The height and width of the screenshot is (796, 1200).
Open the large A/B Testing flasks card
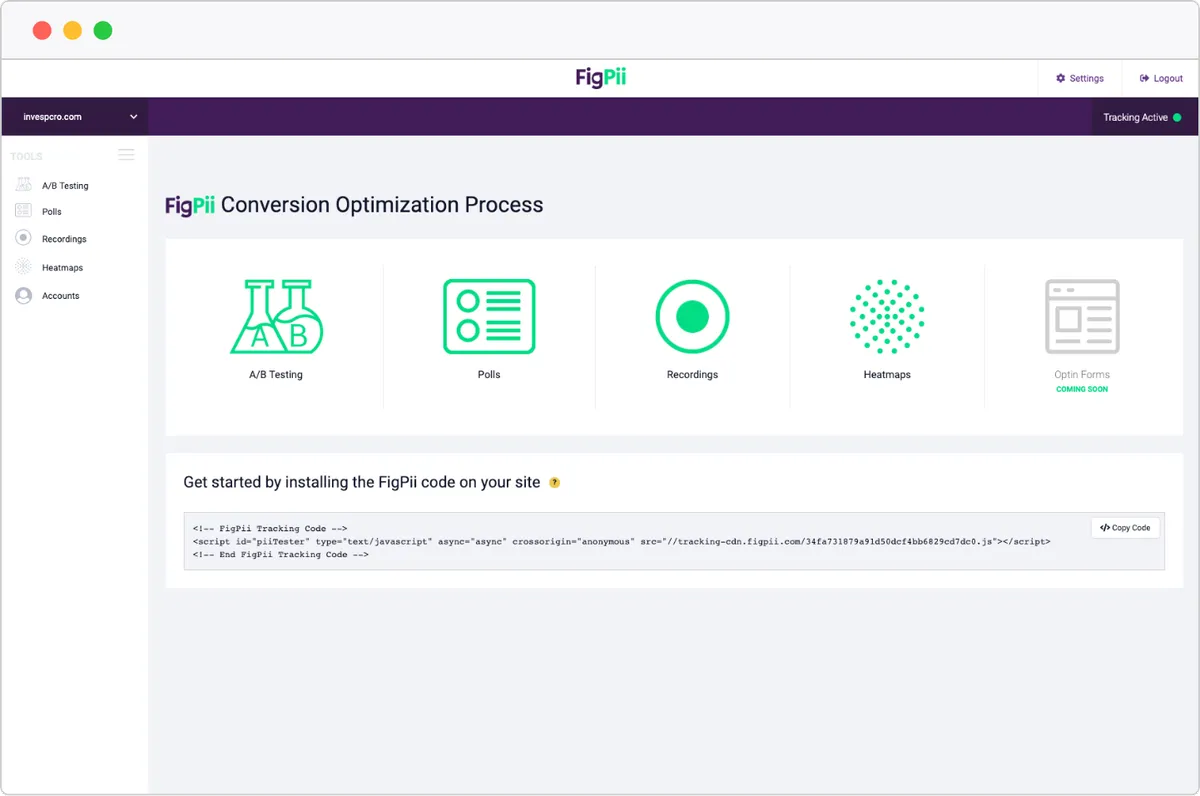pyautogui.click(x=276, y=317)
